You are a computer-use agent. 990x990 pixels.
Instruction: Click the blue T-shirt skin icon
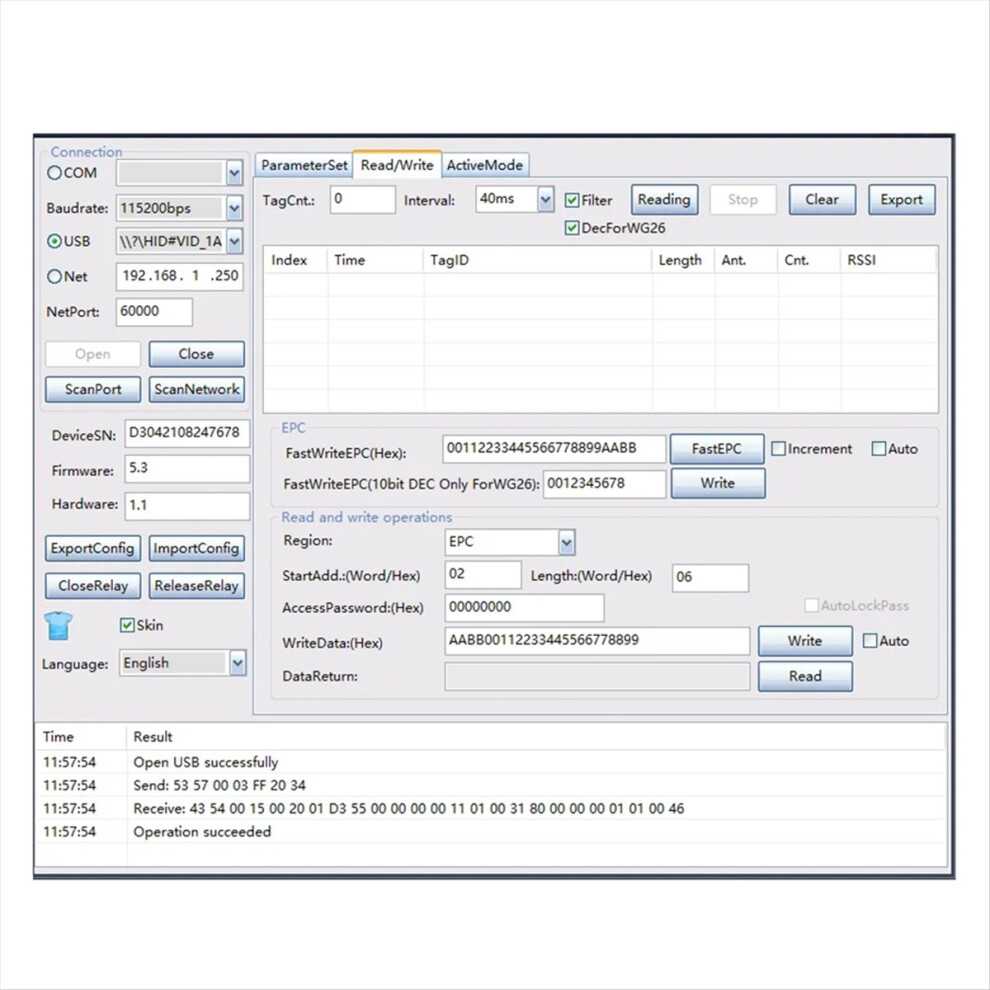click(58, 626)
